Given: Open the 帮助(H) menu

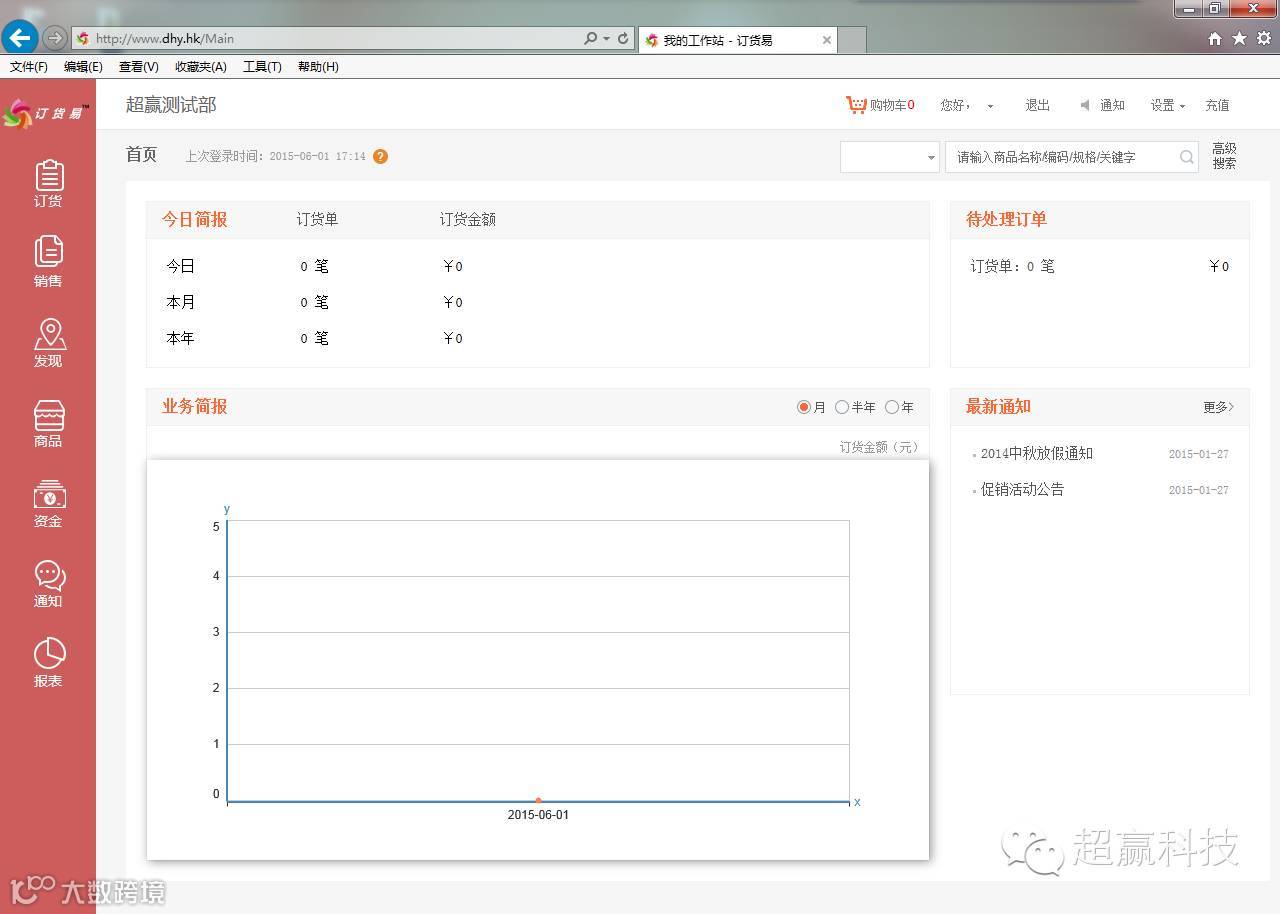Looking at the screenshot, I should pos(318,67).
